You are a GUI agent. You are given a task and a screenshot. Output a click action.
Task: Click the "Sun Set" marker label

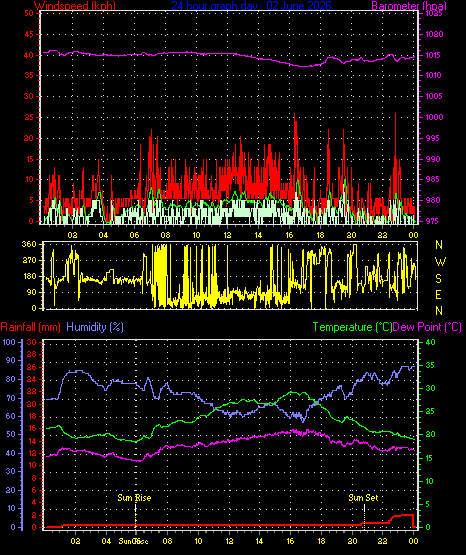tap(363, 498)
